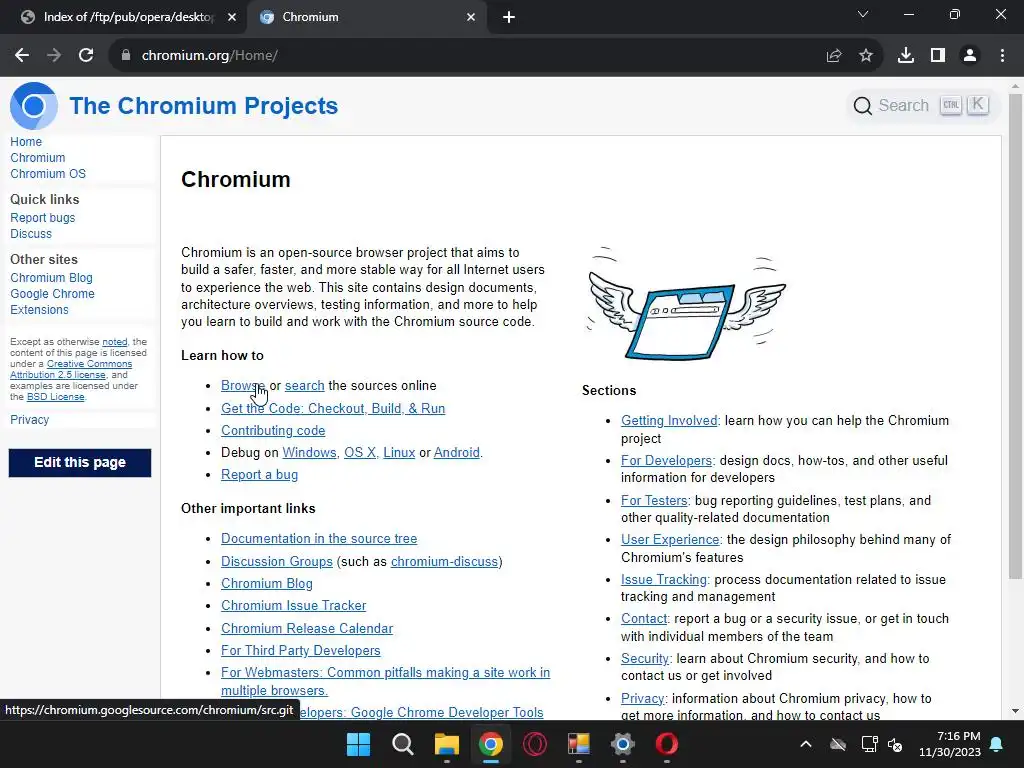Click the page vertical scrollbar thumb
The width and height of the screenshot is (1024, 768).
point(1015,336)
